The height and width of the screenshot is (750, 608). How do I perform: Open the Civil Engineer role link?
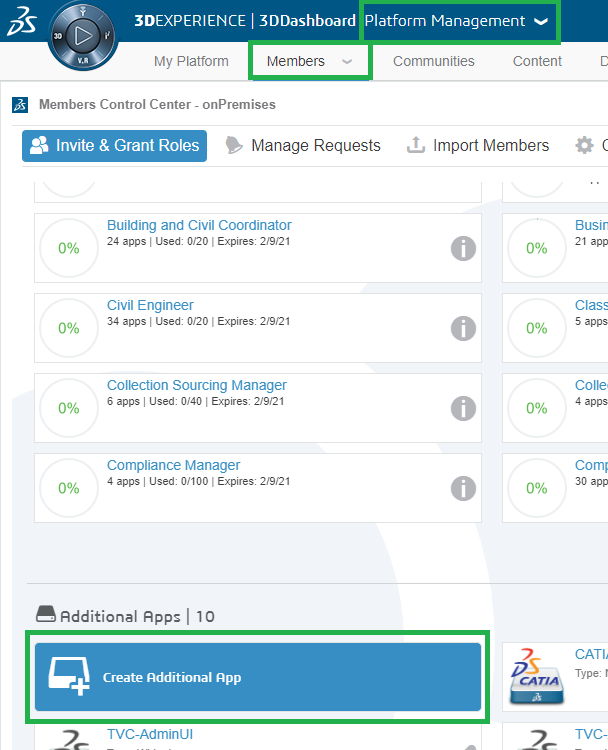pyautogui.click(x=150, y=305)
